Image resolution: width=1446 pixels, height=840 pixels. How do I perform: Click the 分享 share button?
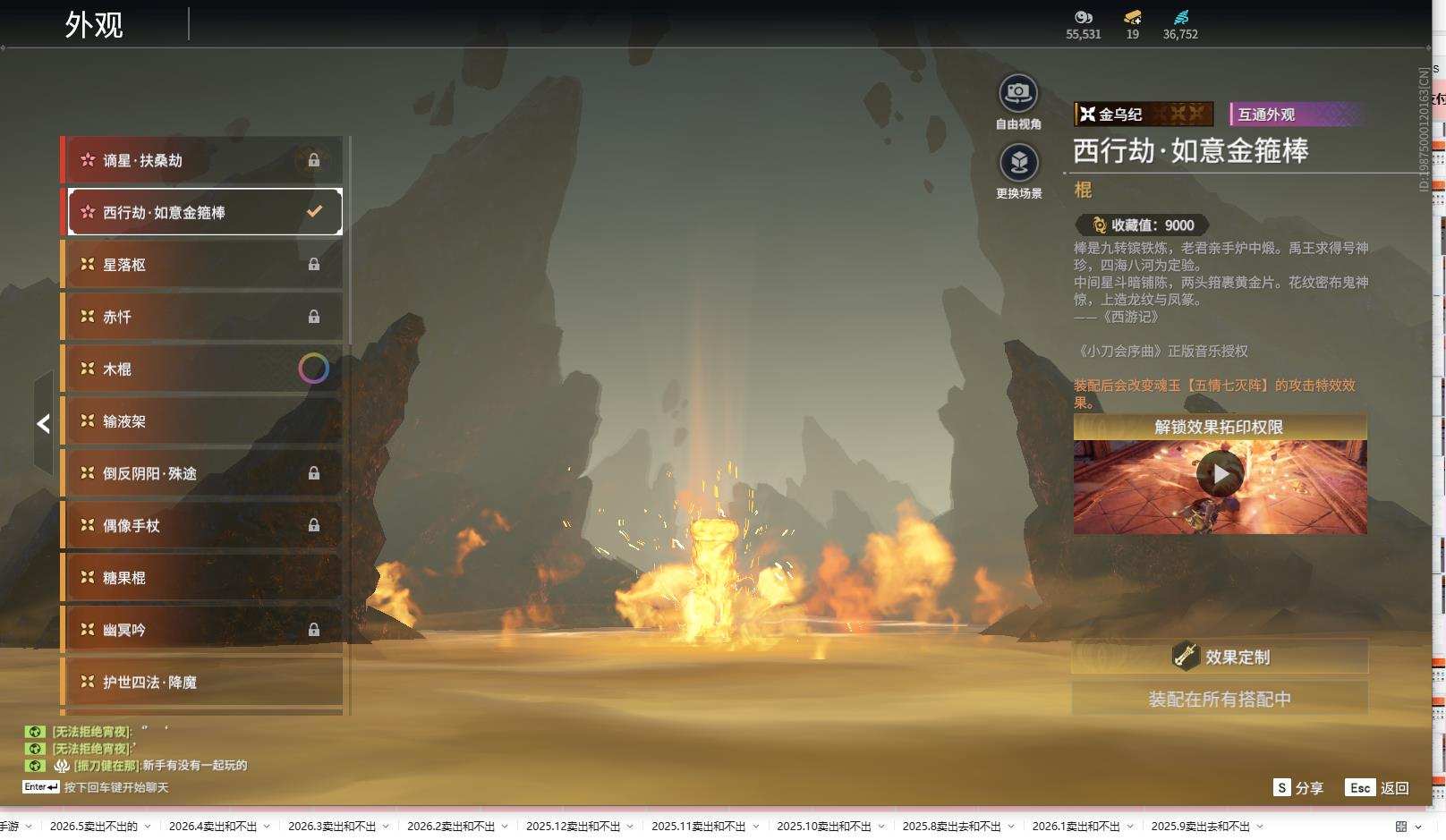pos(1298,787)
